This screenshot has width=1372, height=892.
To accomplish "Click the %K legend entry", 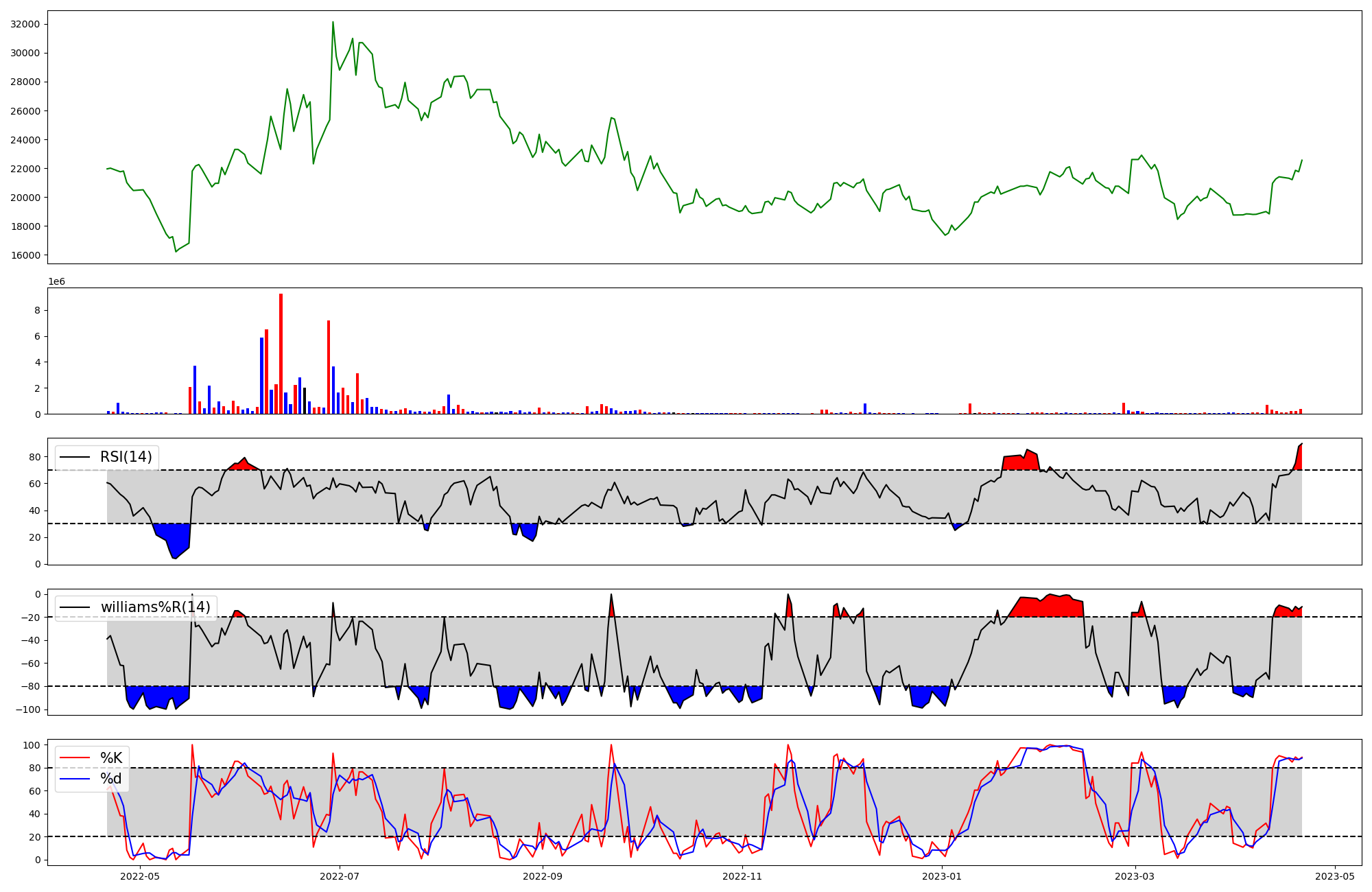I will point(111,758).
